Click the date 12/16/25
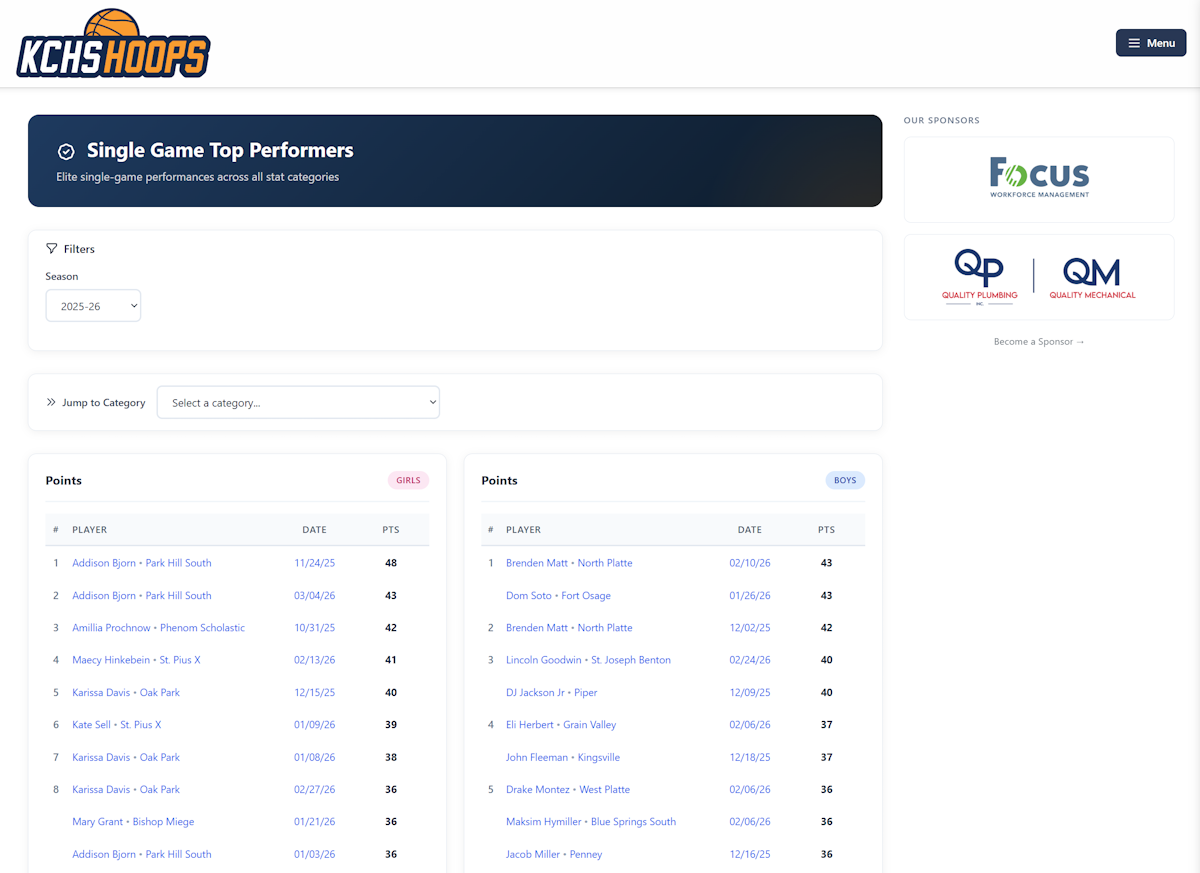The width and height of the screenshot is (1200, 873). [750, 854]
